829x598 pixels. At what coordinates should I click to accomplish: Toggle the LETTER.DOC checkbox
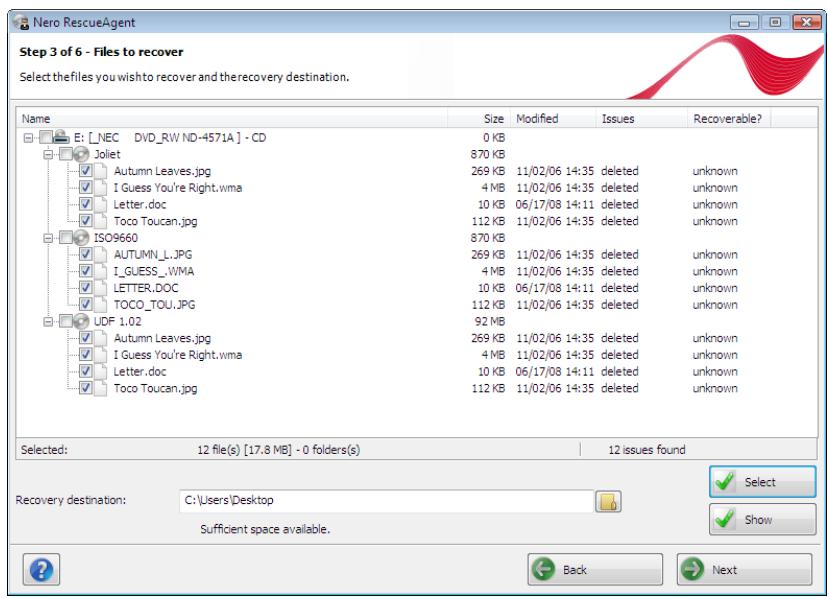tap(86, 288)
